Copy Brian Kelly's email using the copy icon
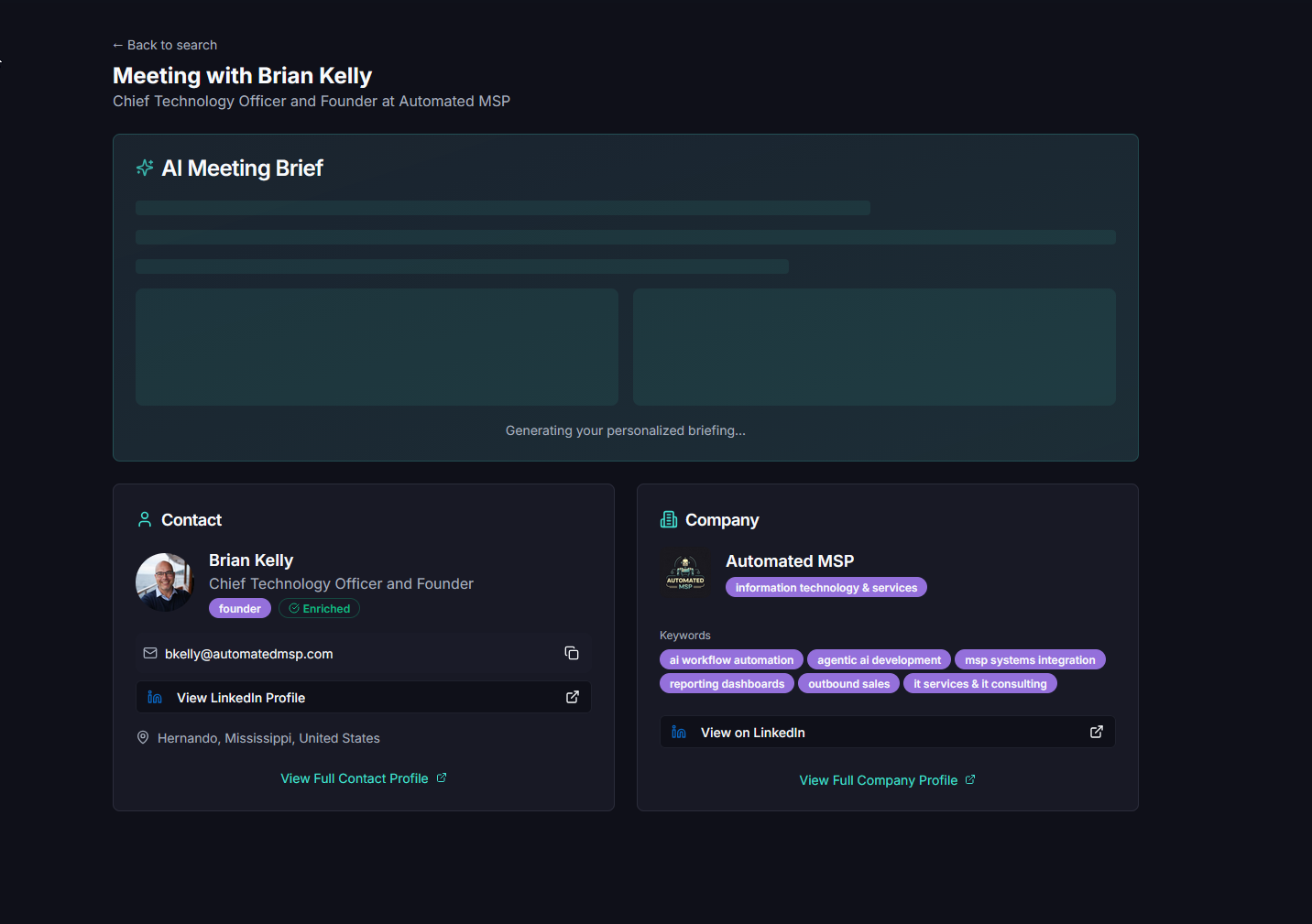Viewport: 1312px width, 924px height. pos(572,653)
